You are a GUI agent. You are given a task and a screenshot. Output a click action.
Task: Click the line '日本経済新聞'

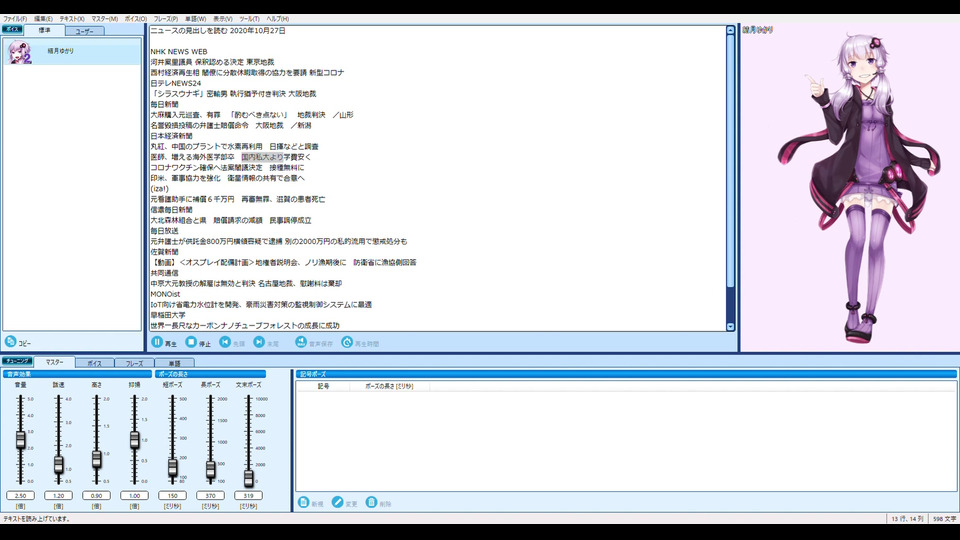pos(171,136)
